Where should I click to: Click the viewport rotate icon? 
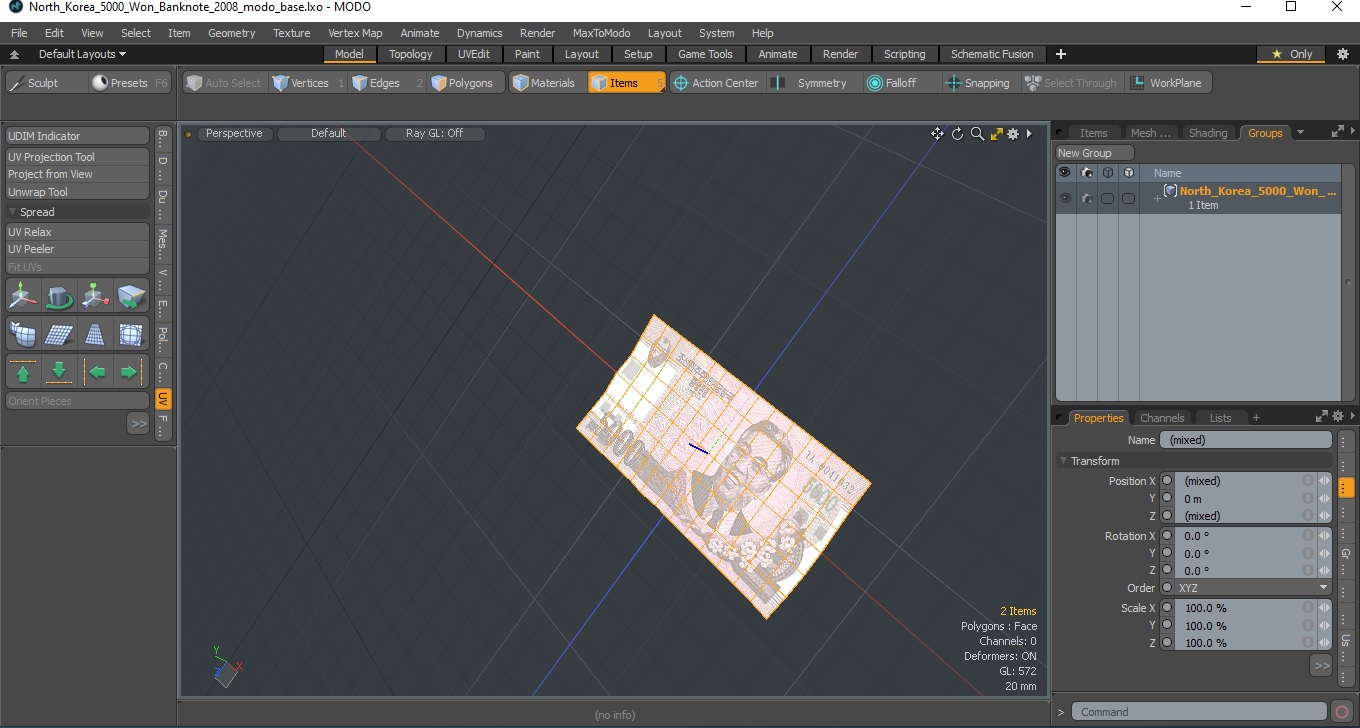coord(957,134)
